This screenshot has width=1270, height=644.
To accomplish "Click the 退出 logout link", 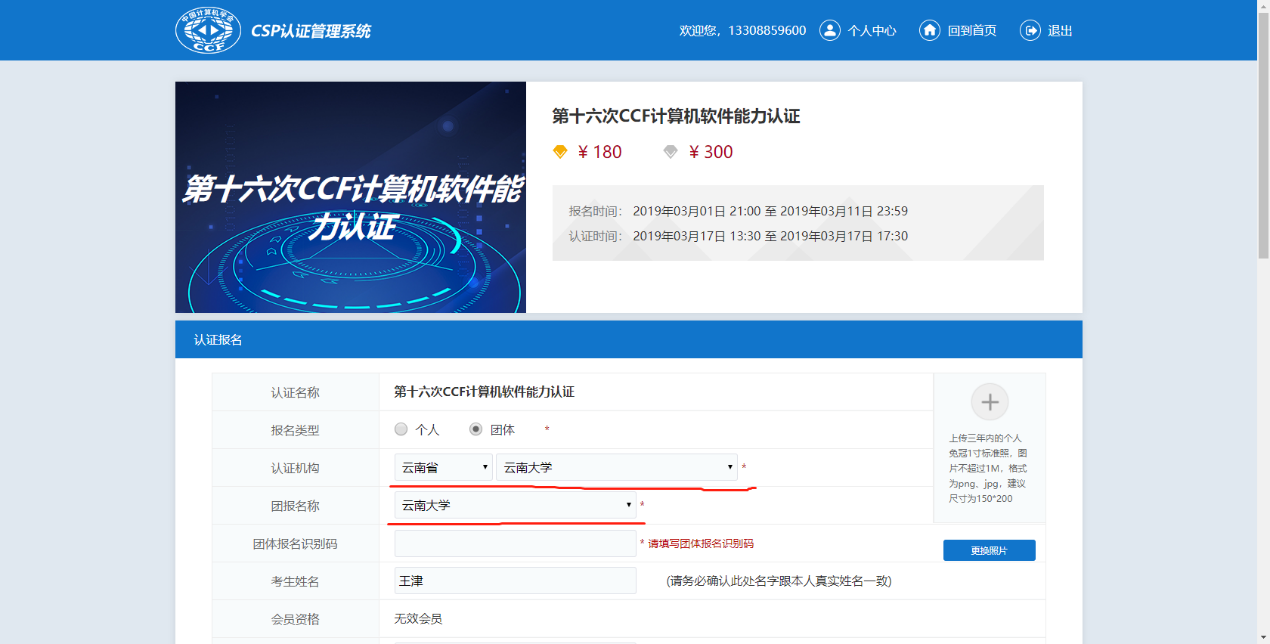I will tap(1059, 31).
